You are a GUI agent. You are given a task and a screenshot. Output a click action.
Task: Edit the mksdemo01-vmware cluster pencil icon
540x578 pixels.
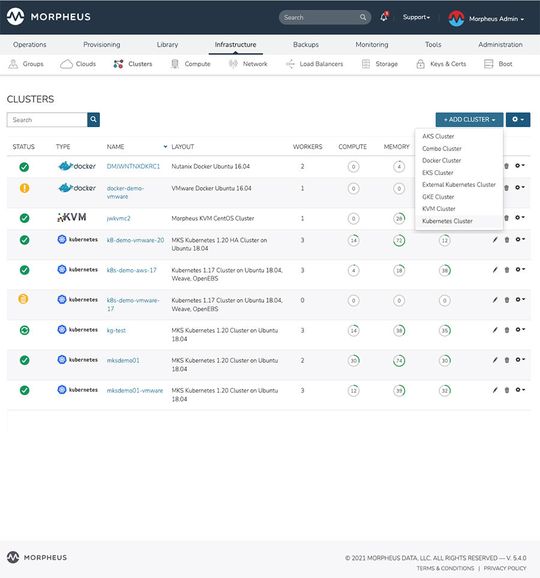[x=495, y=390]
